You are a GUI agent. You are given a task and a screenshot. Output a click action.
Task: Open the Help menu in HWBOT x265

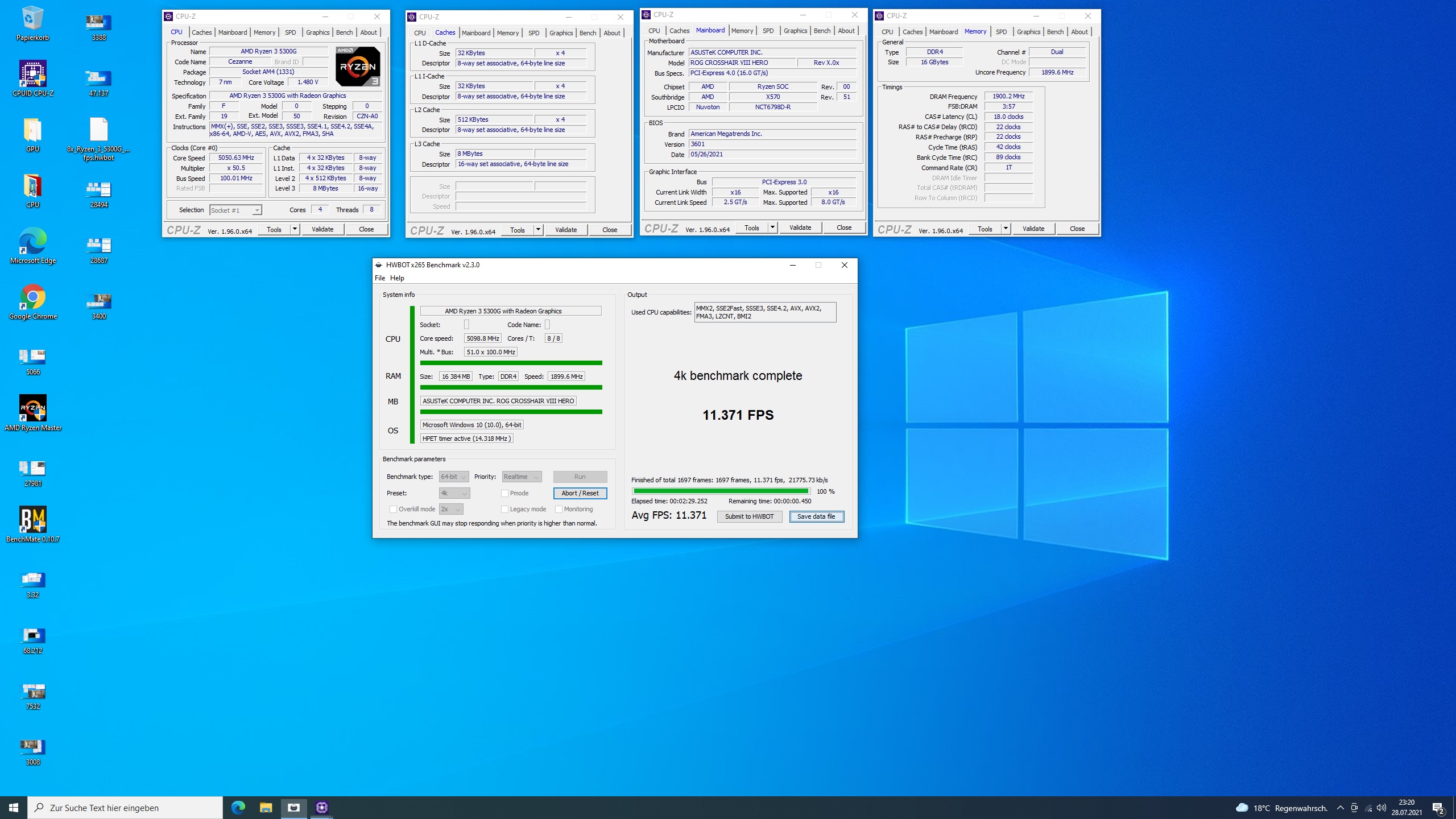coord(397,278)
